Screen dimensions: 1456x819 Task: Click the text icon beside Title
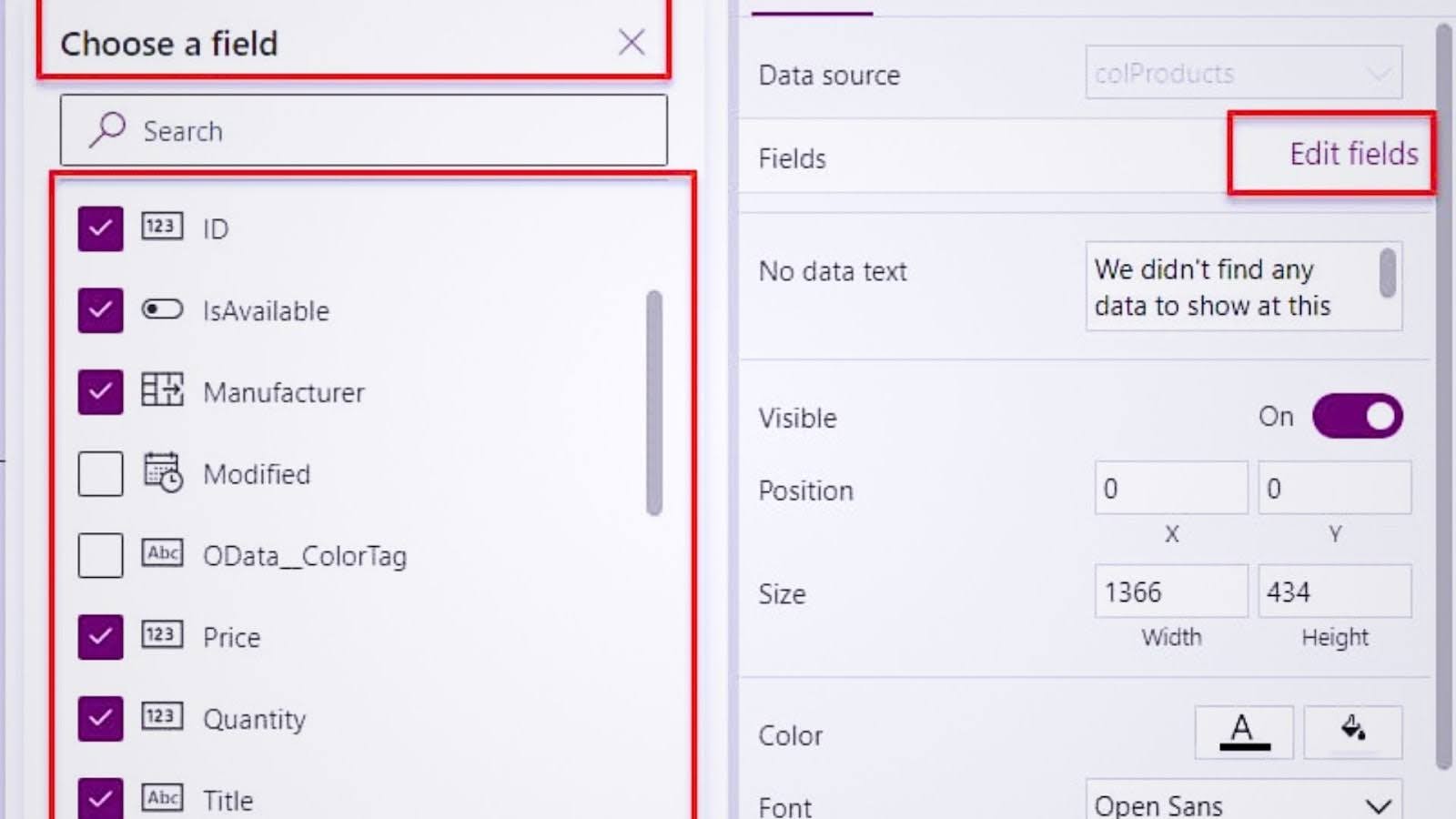[162, 797]
